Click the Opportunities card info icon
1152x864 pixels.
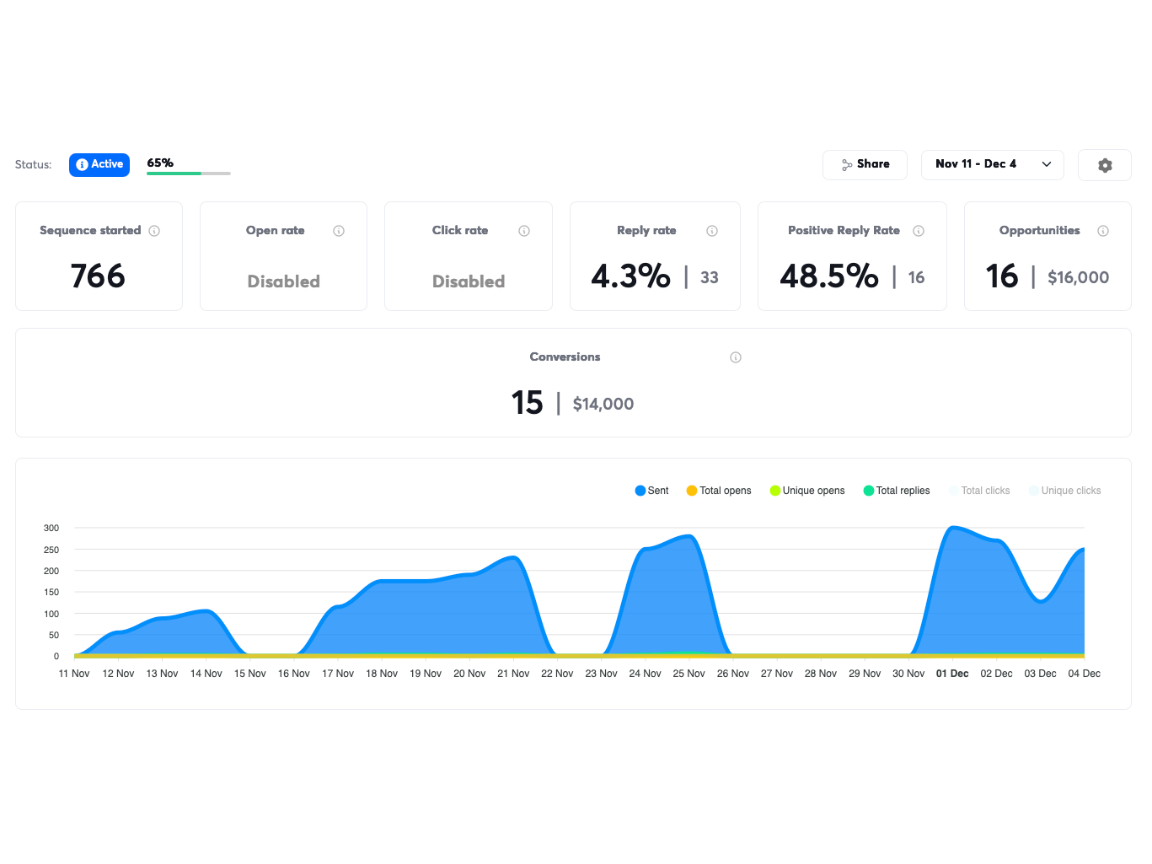pos(1103,230)
